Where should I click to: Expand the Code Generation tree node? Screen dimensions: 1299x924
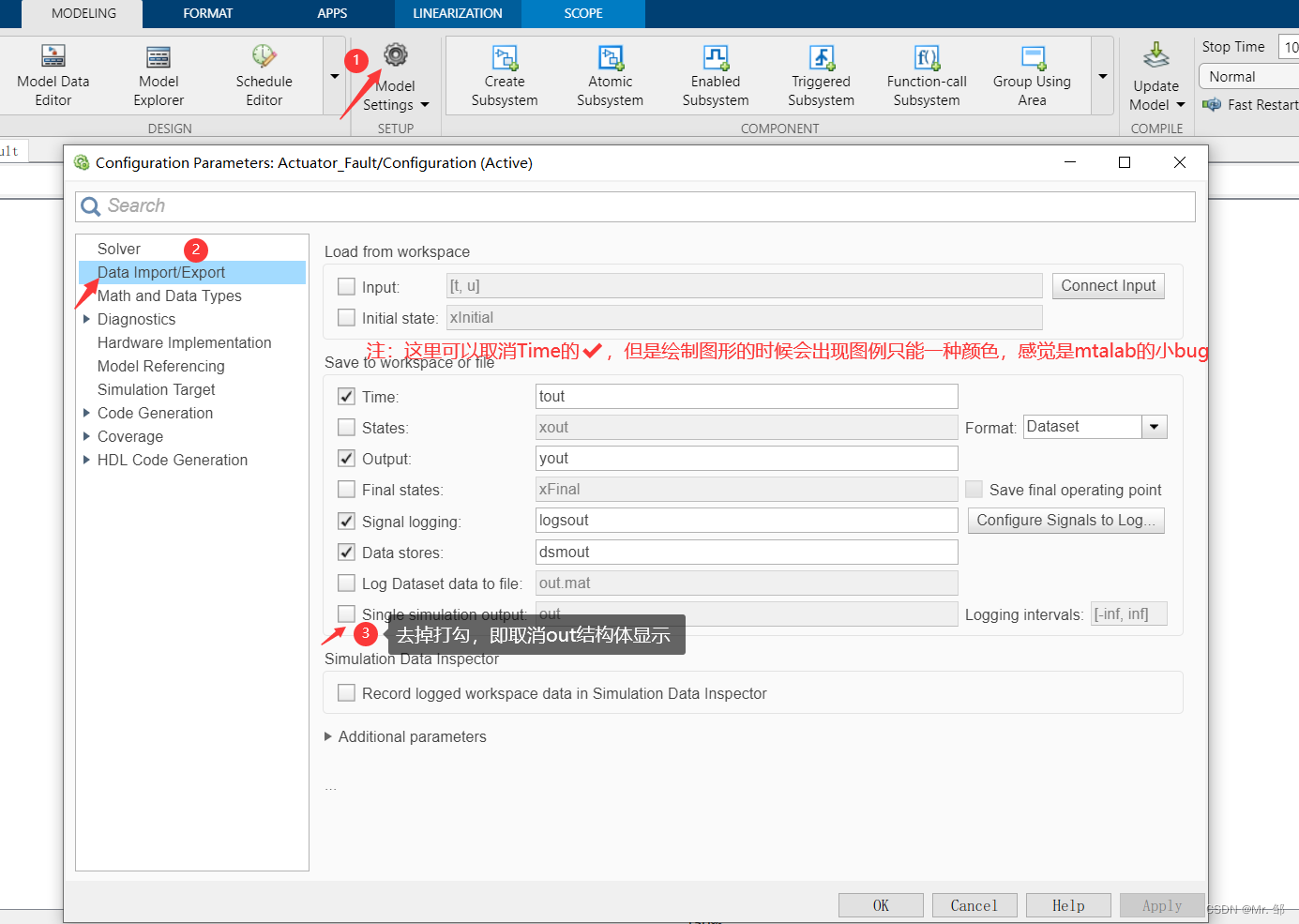pyautogui.click(x=85, y=413)
